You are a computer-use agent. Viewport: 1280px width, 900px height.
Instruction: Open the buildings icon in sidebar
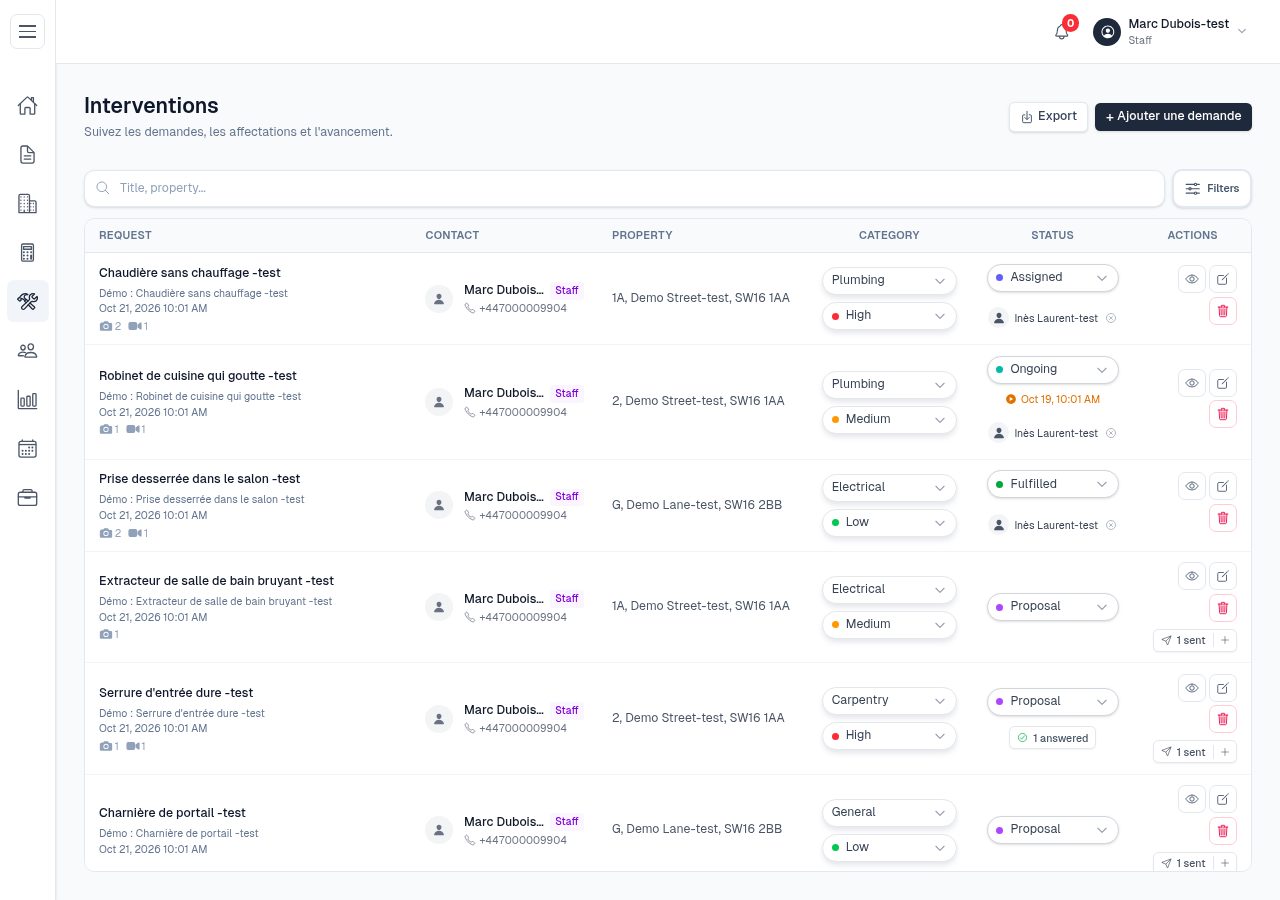click(27, 203)
